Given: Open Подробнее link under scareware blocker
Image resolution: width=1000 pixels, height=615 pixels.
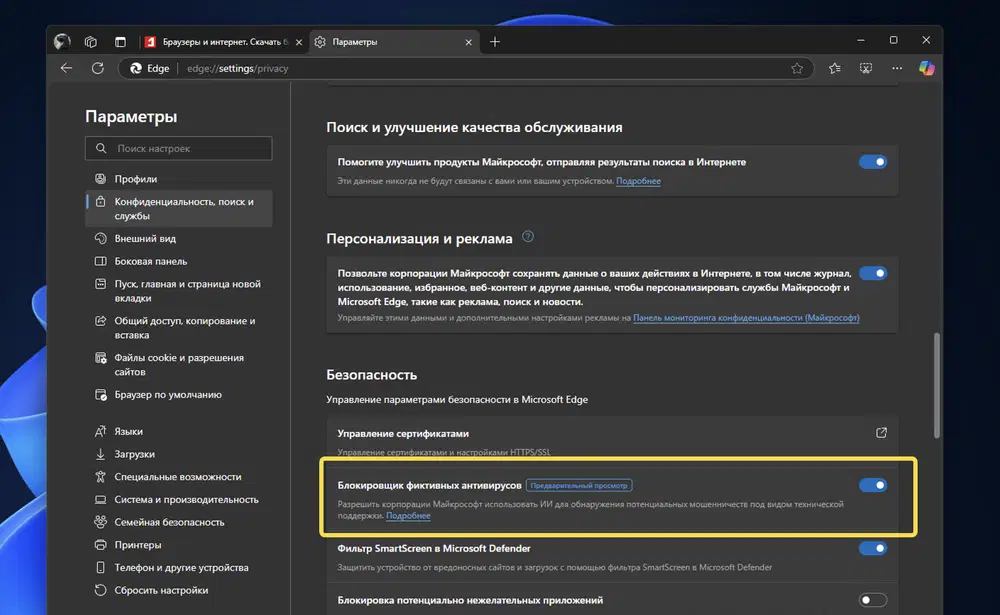Looking at the screenshot, I should pyautogui.click(x=408, y=515).
